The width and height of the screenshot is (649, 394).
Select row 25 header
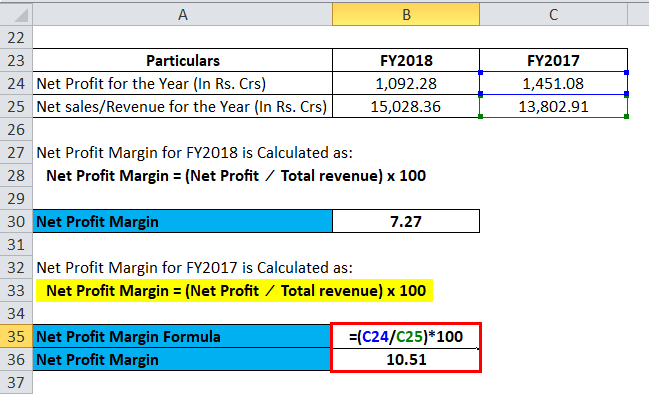[x=16, y=106]
